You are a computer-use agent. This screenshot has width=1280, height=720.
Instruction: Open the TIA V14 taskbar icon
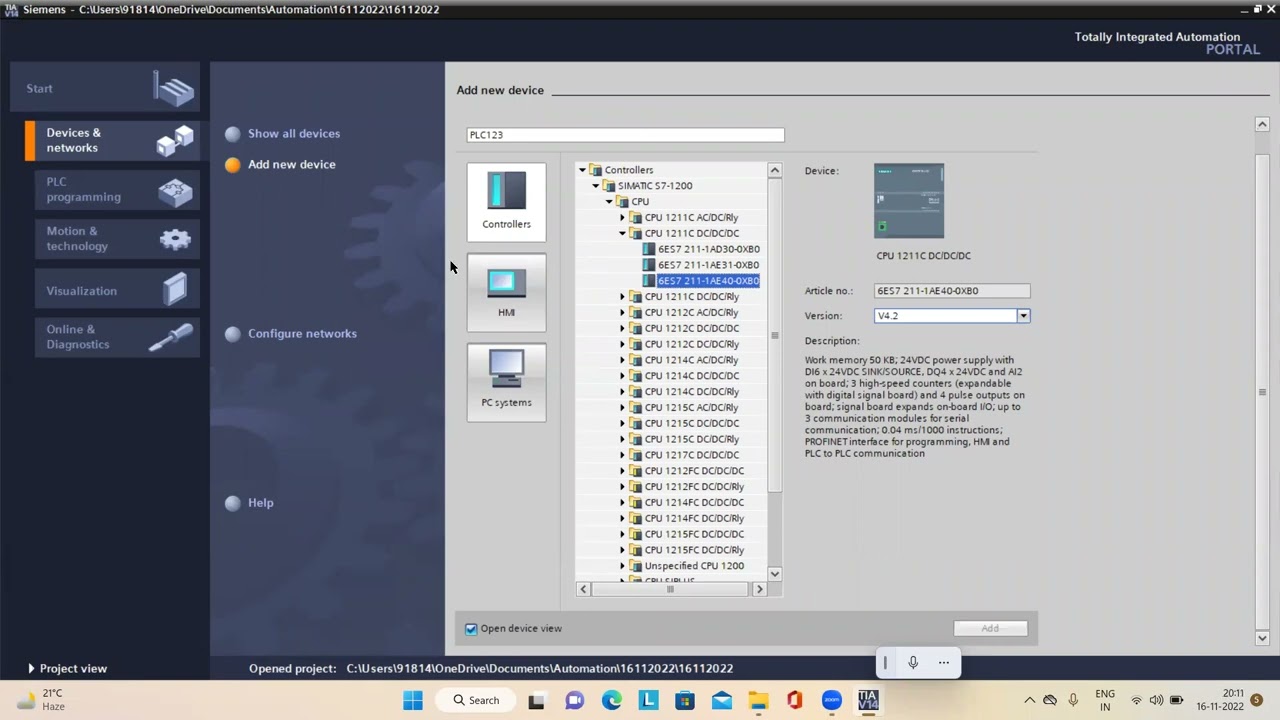click(868, 700)
